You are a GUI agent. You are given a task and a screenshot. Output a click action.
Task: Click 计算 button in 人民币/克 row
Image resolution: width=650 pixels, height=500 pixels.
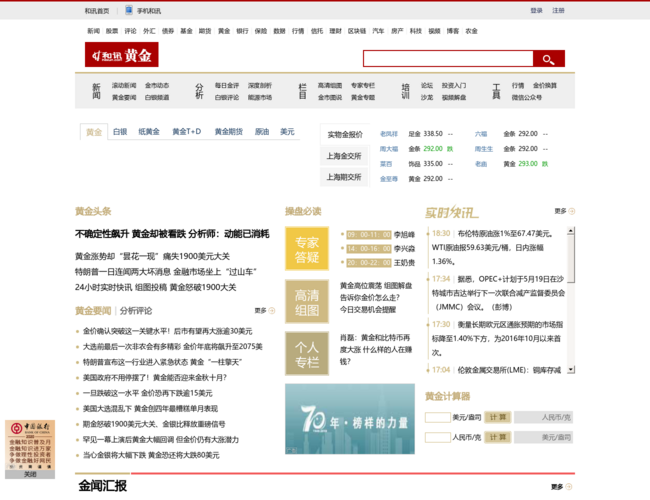[x=498, y=437]
